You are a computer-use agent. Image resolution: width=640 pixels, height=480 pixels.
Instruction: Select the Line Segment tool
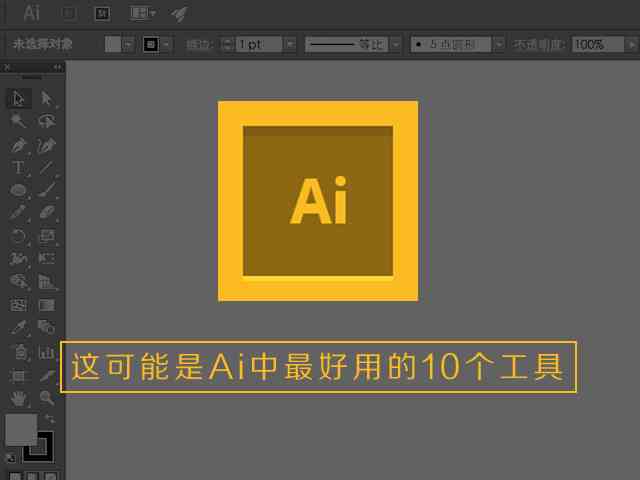tap(47, 168)
